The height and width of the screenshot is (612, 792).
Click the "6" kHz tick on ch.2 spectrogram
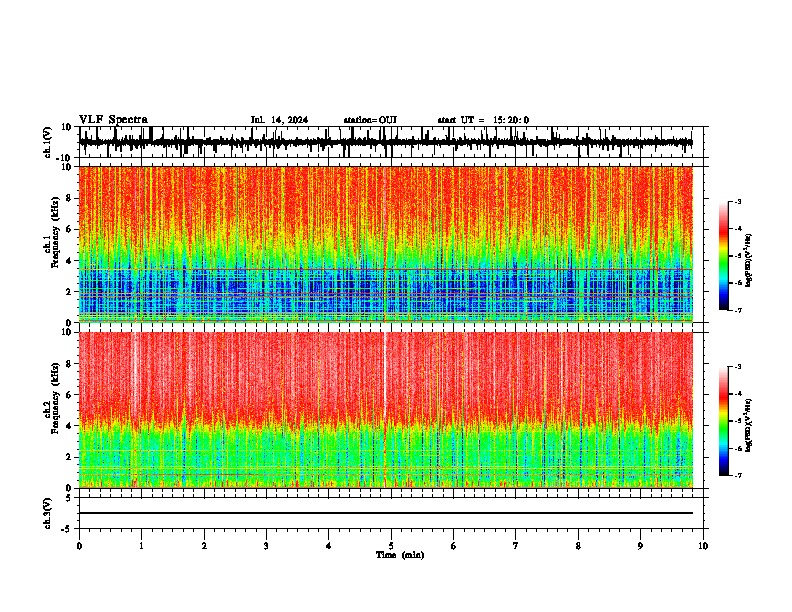(x=69, y=395)
